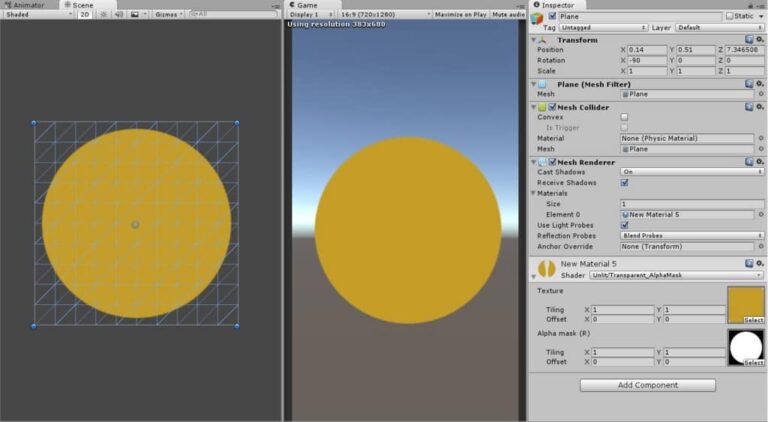Screen dimensions: 768x422
Task: Click the Add Component button
Action: [647, 385]
